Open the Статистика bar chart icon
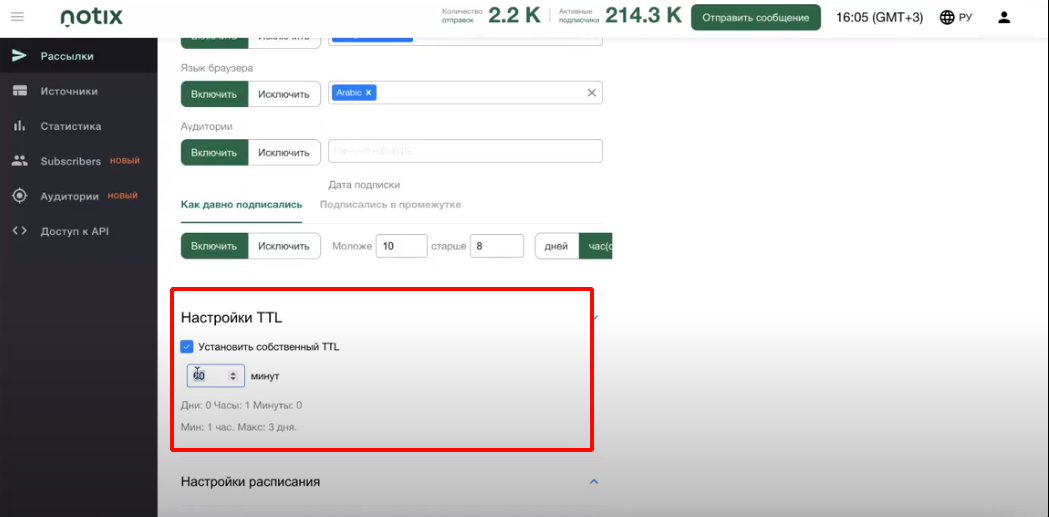Viewport: 1049px width, 517px height. [x=19, y=126]
